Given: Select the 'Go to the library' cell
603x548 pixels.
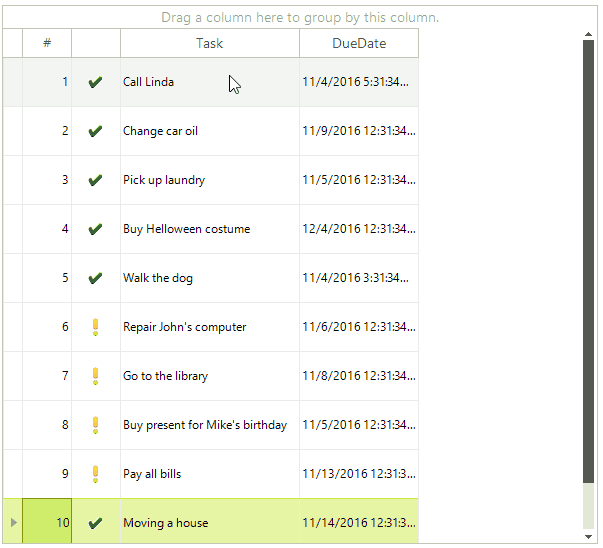Looking at the screenshot, I should [210, 376].
